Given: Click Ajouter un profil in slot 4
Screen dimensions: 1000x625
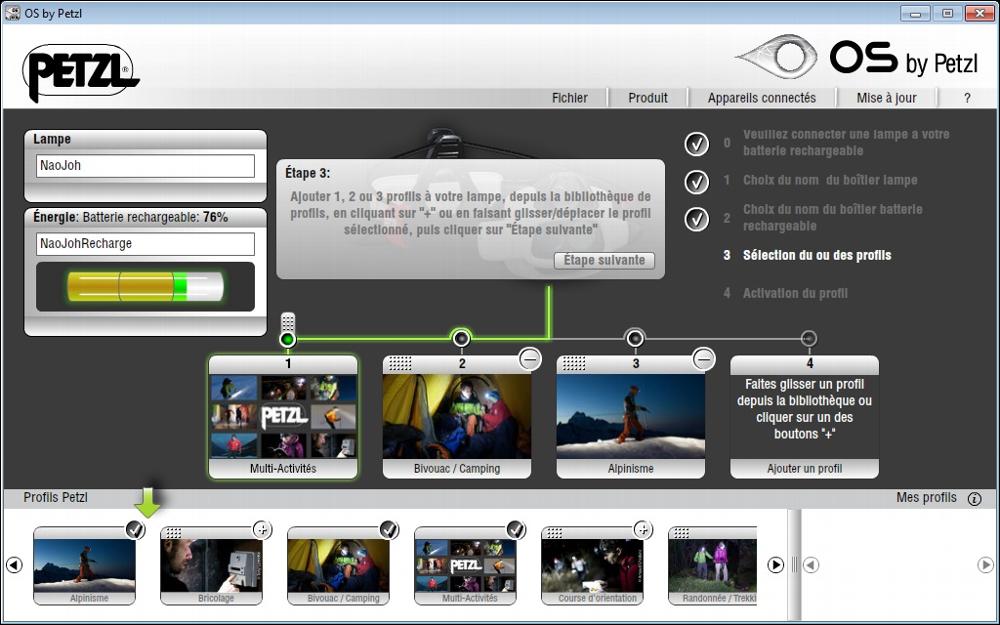Looking at the screenshot, I should (804, 468).
